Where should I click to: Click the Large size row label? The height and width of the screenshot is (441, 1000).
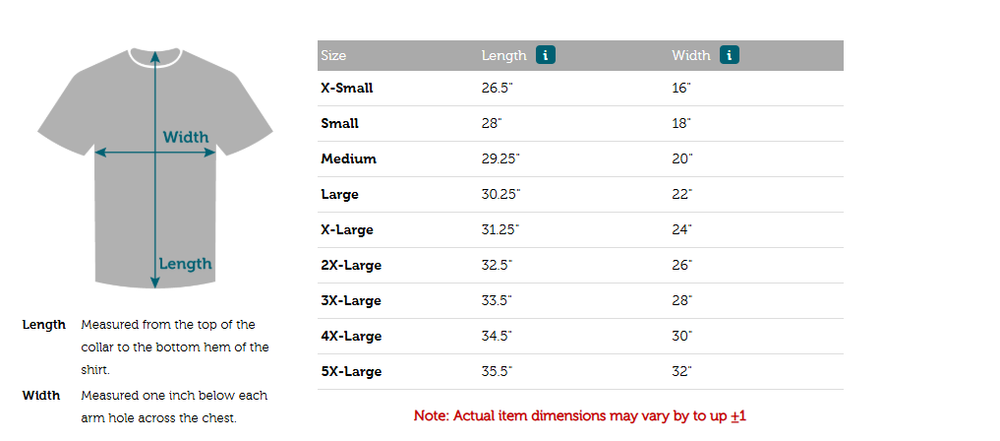pos(339,195)
